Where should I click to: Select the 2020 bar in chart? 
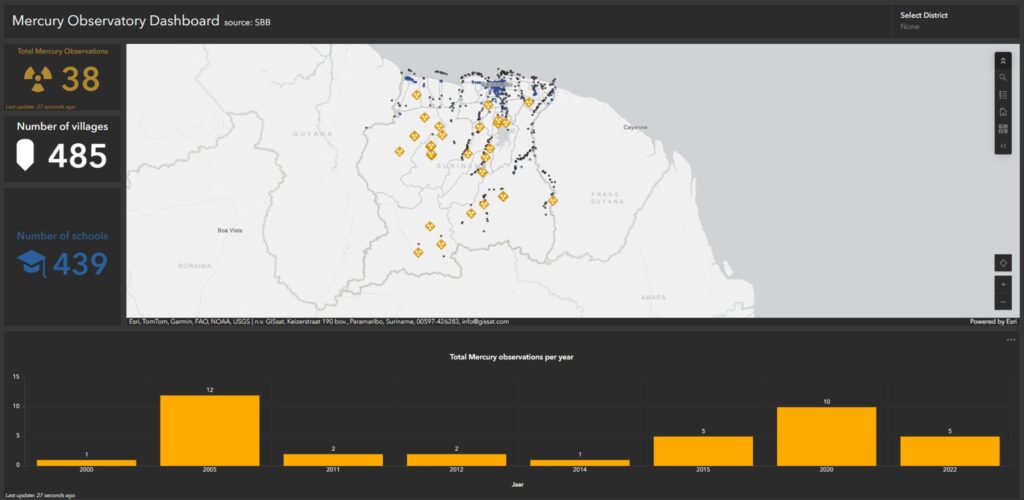(826, 436)
